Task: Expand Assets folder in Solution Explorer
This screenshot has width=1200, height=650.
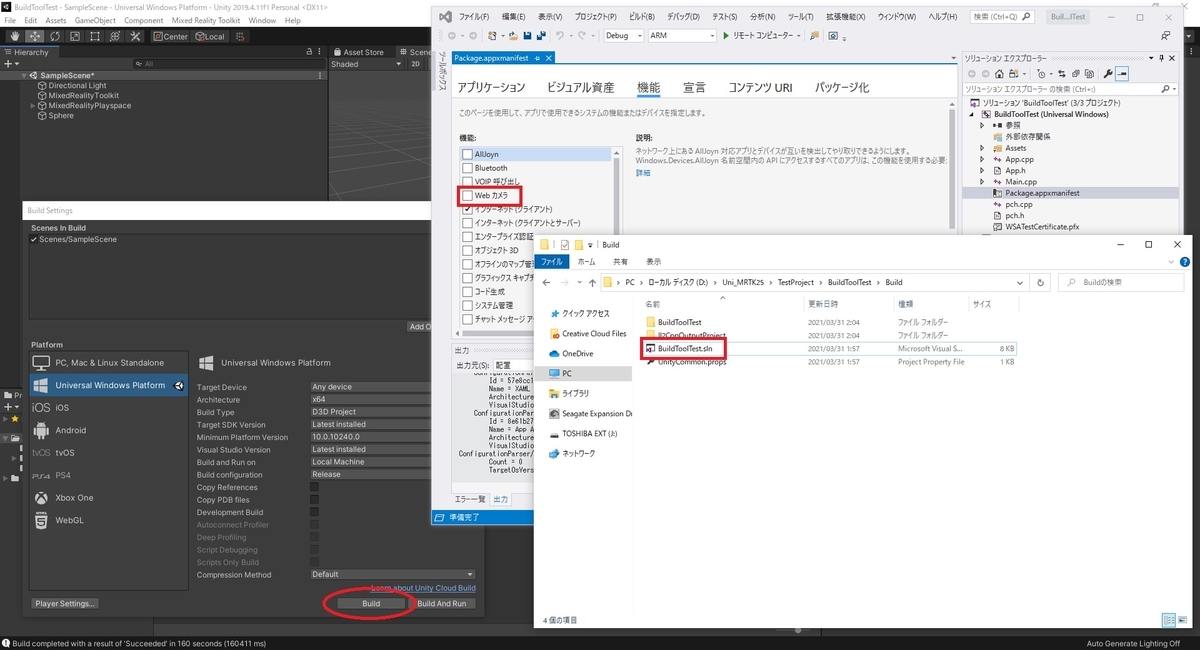Action: pos(982,148)
